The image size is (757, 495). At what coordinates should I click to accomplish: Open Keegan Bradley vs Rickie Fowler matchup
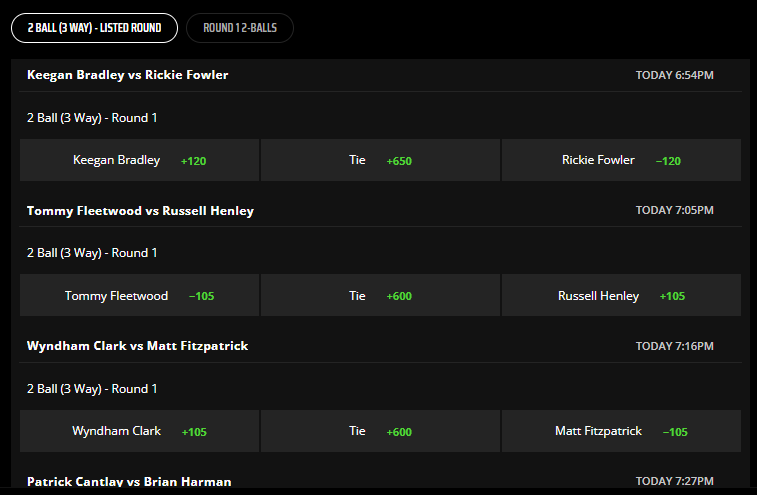(x=127, y=75)
